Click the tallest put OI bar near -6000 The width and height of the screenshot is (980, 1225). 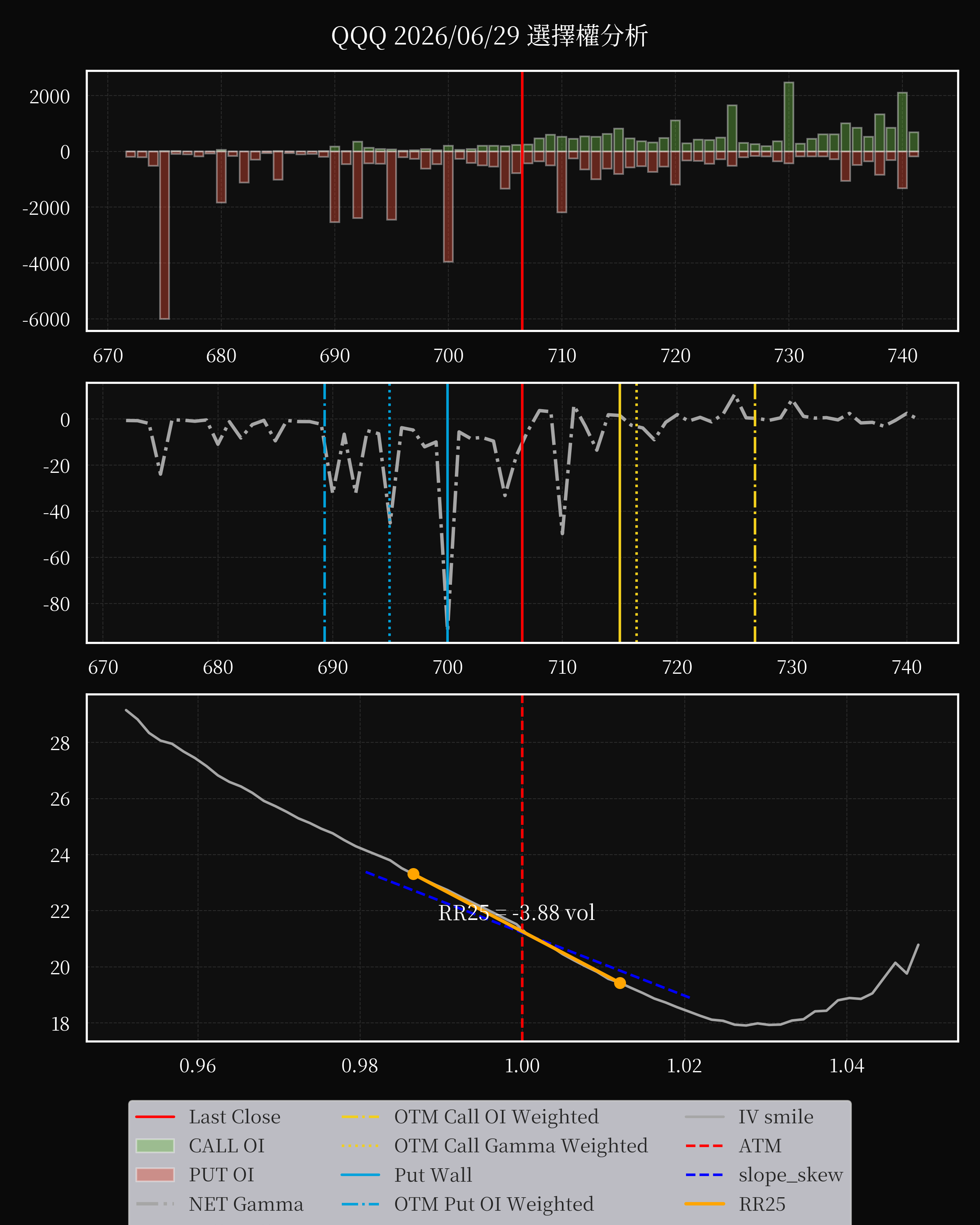(164, 235)
